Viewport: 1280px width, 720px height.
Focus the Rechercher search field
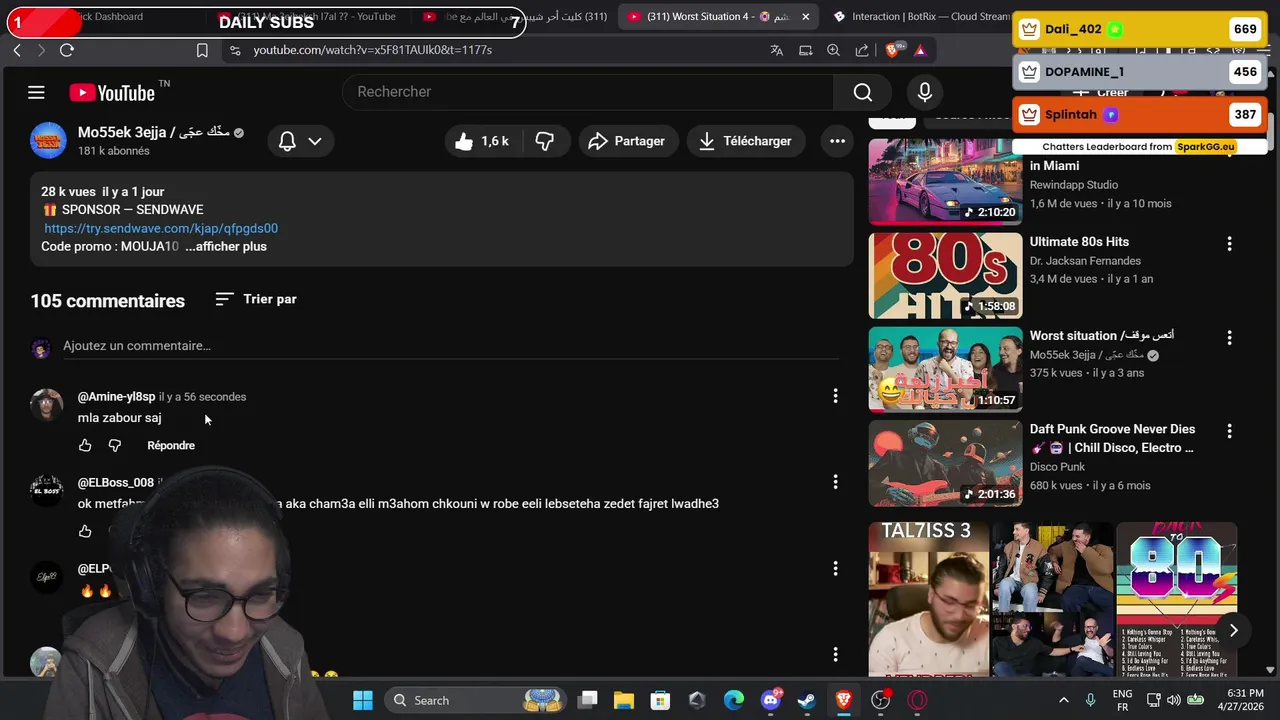(588, 92)
